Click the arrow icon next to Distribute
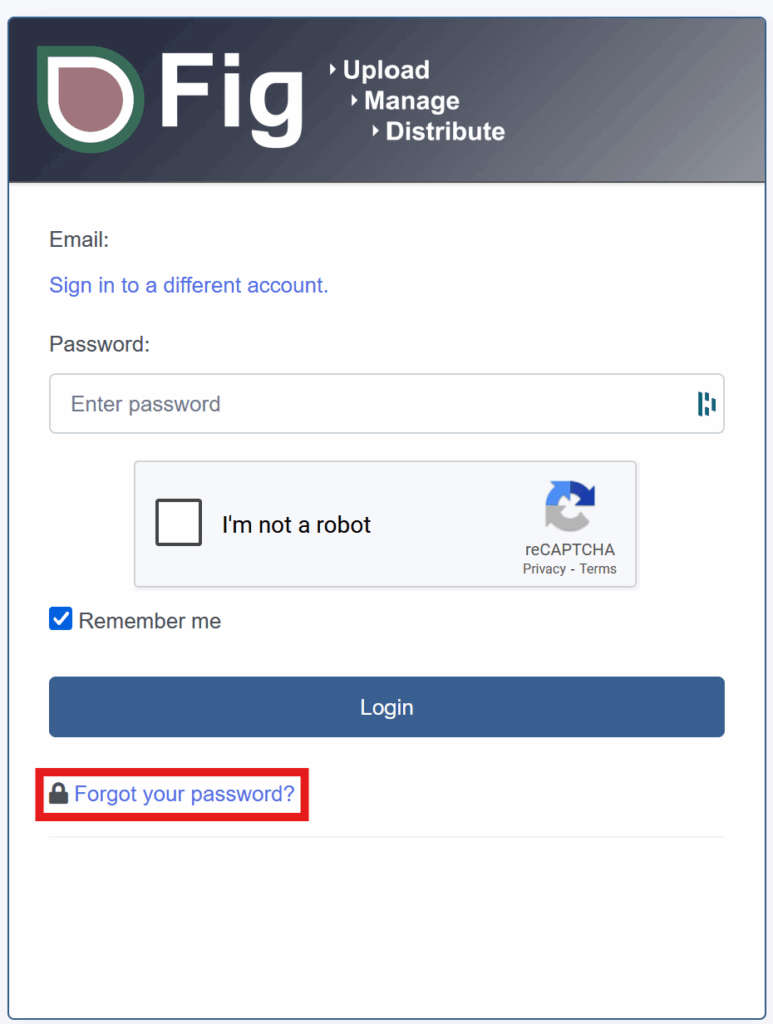Image resolution: width=773 pixels, height=1024 pixels. (x=375, y=131)
